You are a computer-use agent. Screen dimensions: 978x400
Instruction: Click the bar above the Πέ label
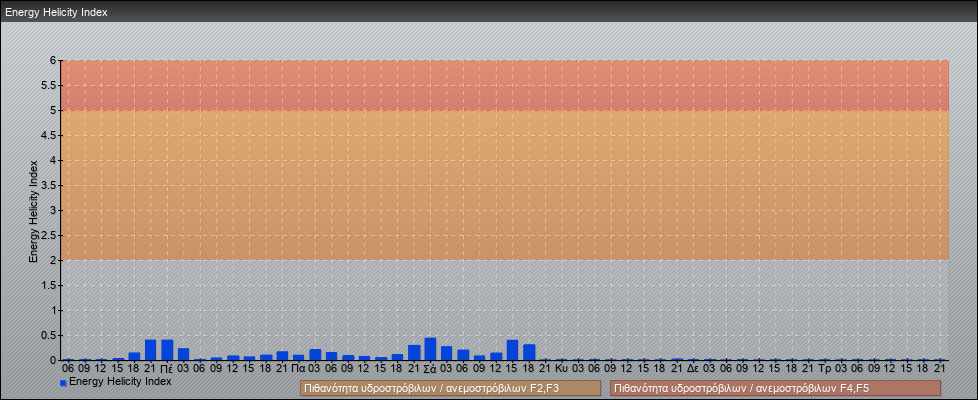167,349
